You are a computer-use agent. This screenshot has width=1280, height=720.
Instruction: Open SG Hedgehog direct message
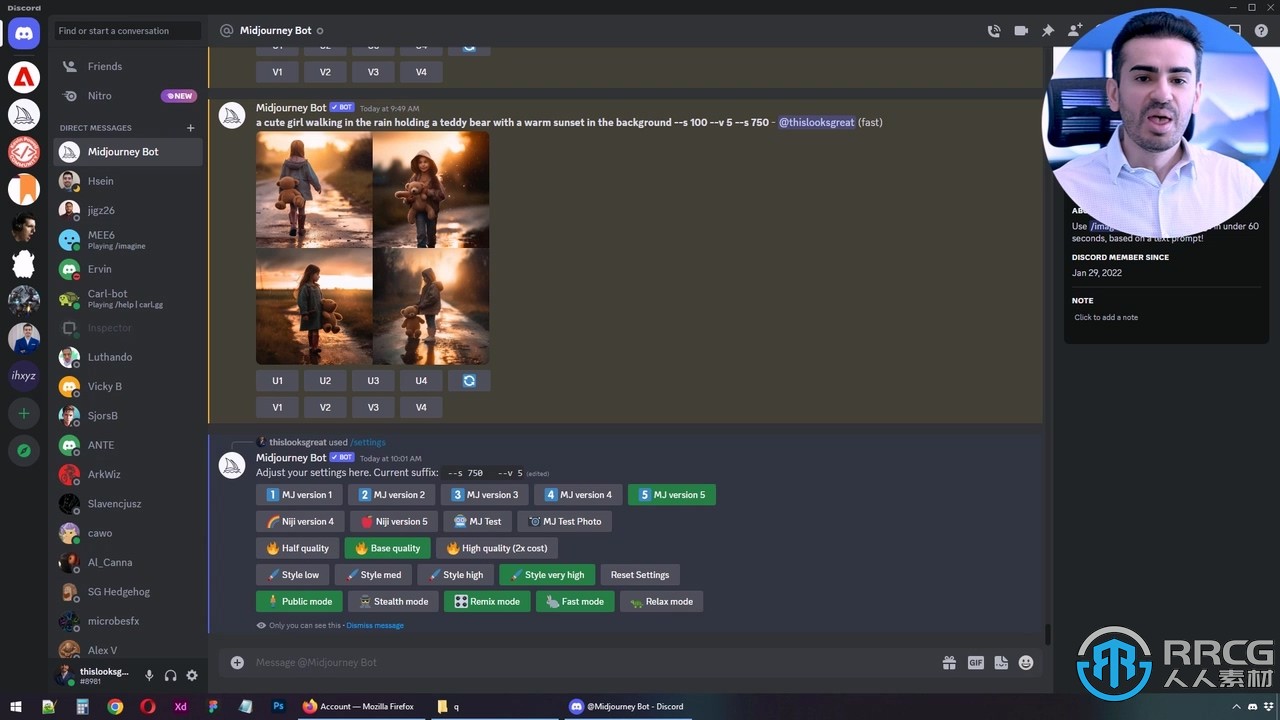[128, 592]
